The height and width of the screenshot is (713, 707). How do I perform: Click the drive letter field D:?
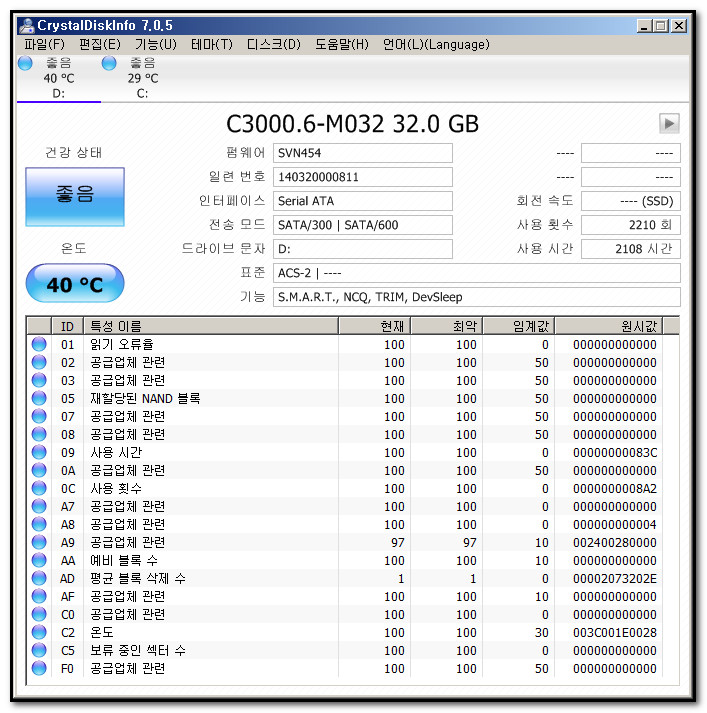pyautogui.click(x=363, y=249)
